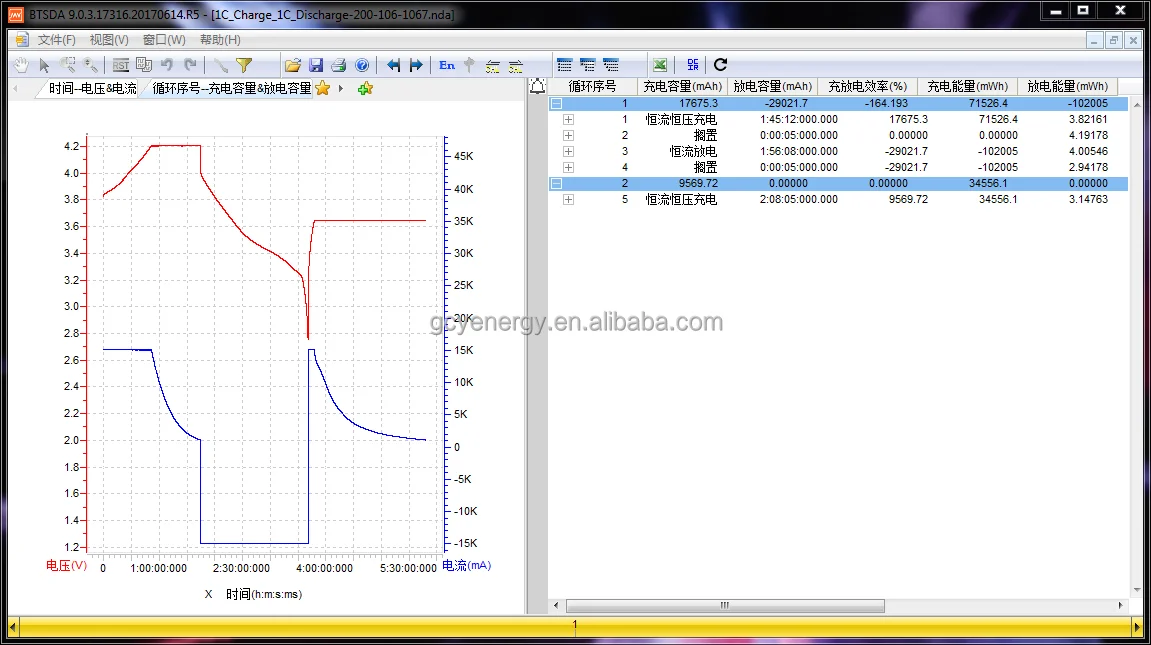
Task: Collapse cycle 2 row in data table
Action: coord(556,183)
